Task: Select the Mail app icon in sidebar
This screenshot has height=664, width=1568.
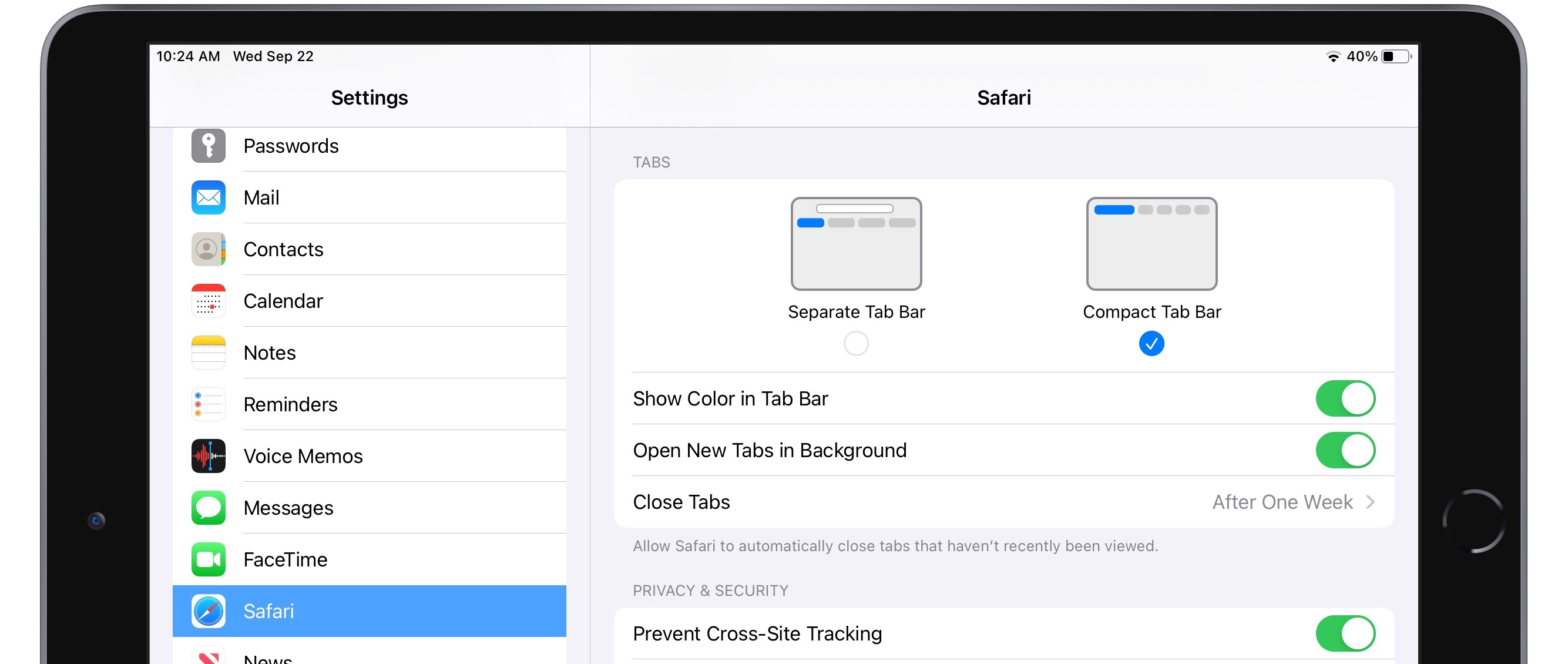Action: [207, 197]
